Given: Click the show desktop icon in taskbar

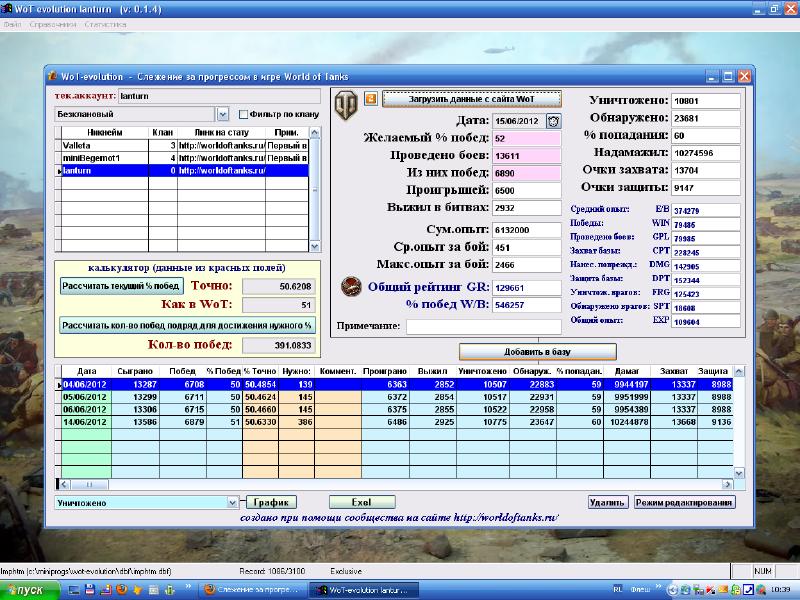Looking at the screenshot, I should pos(74,590).
